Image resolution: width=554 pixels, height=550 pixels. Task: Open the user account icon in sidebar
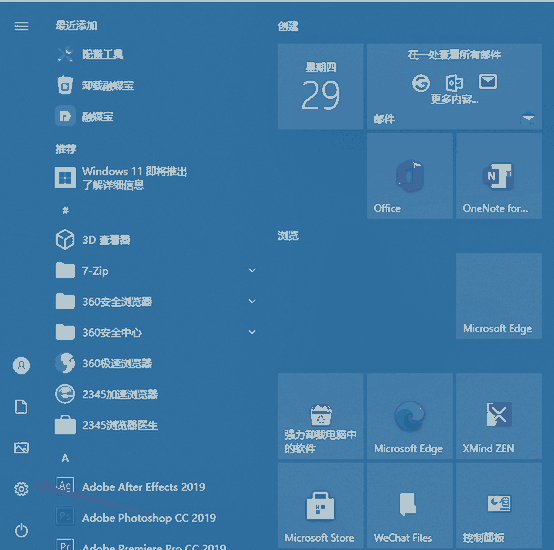21,365
